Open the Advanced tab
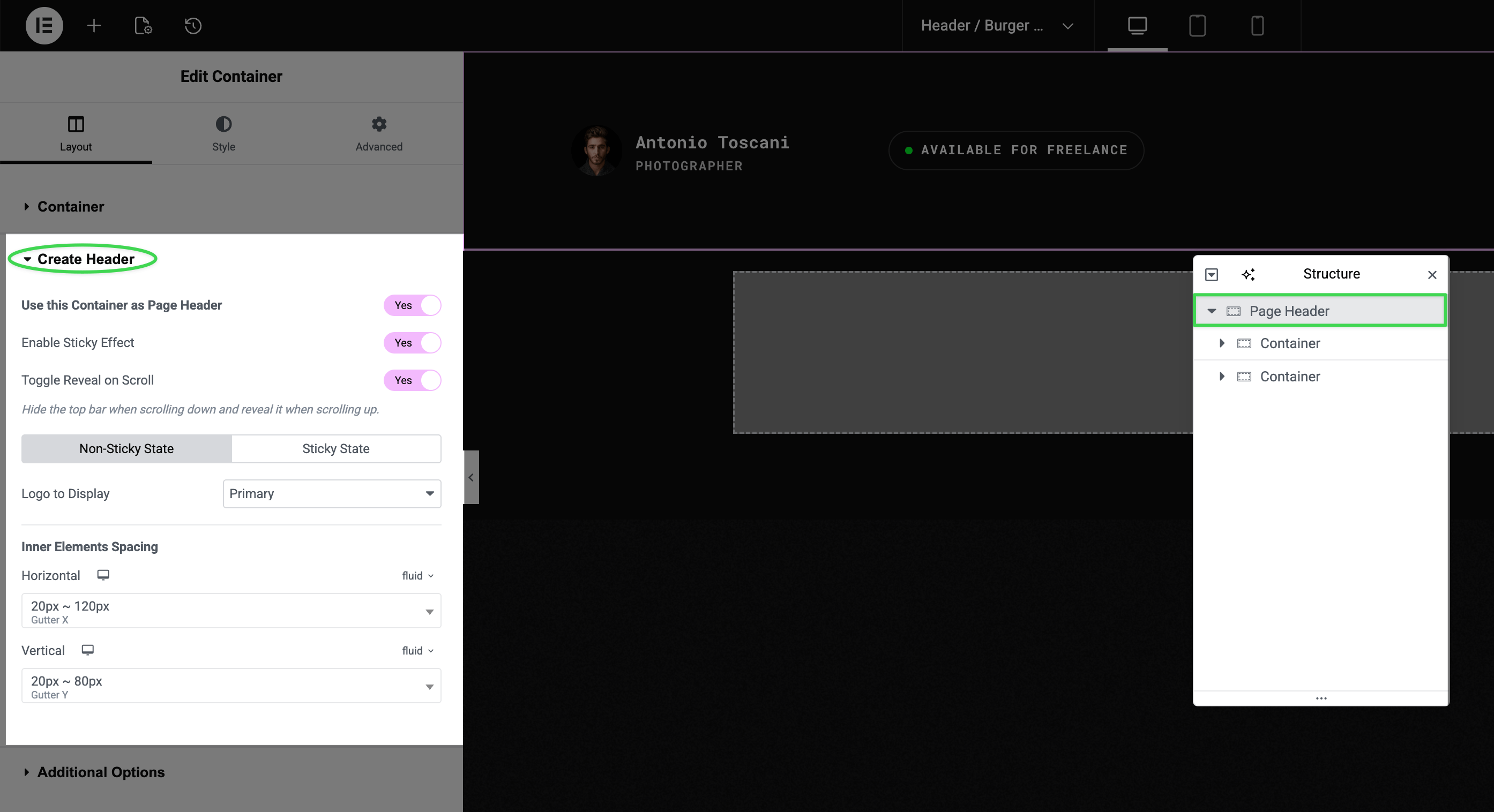The width and height of the screenshot is (1494, 812). pos(379,133)
